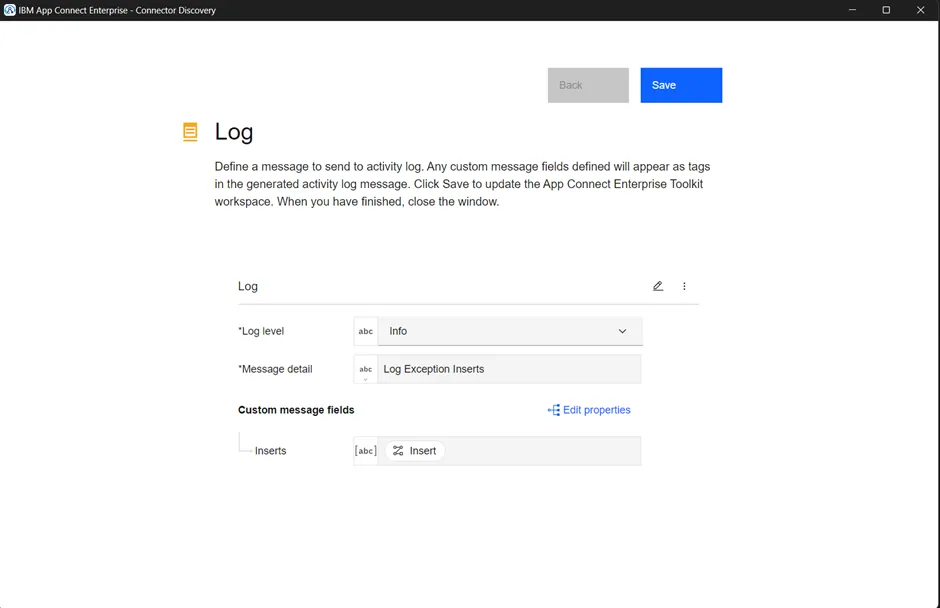
Task: Click the empty area of Inserts field
Action: coord(543,451)
